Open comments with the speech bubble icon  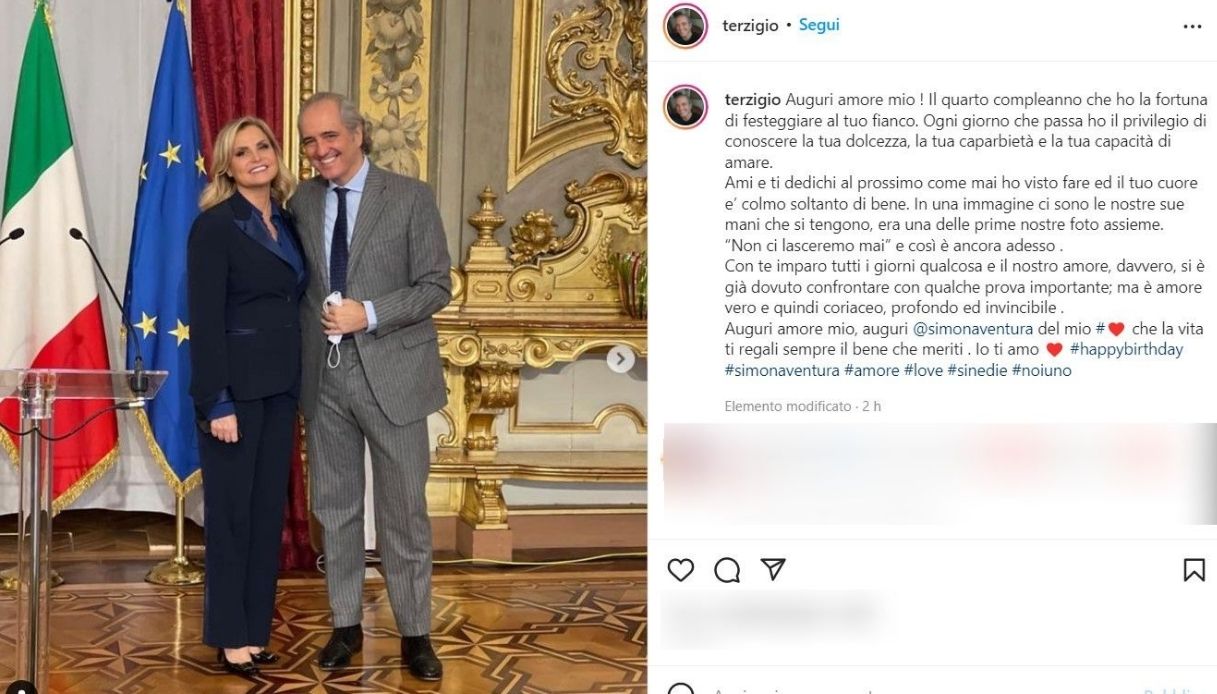tap(727, 570)
